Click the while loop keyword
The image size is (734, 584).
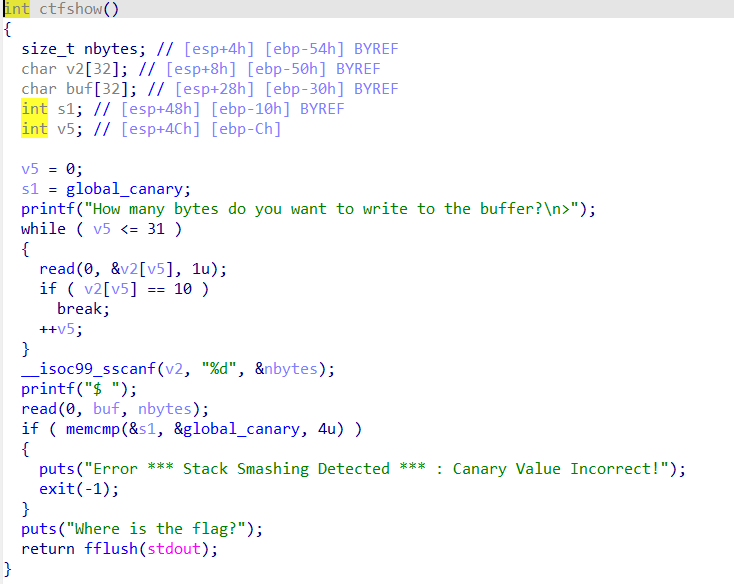click(43, 229)
